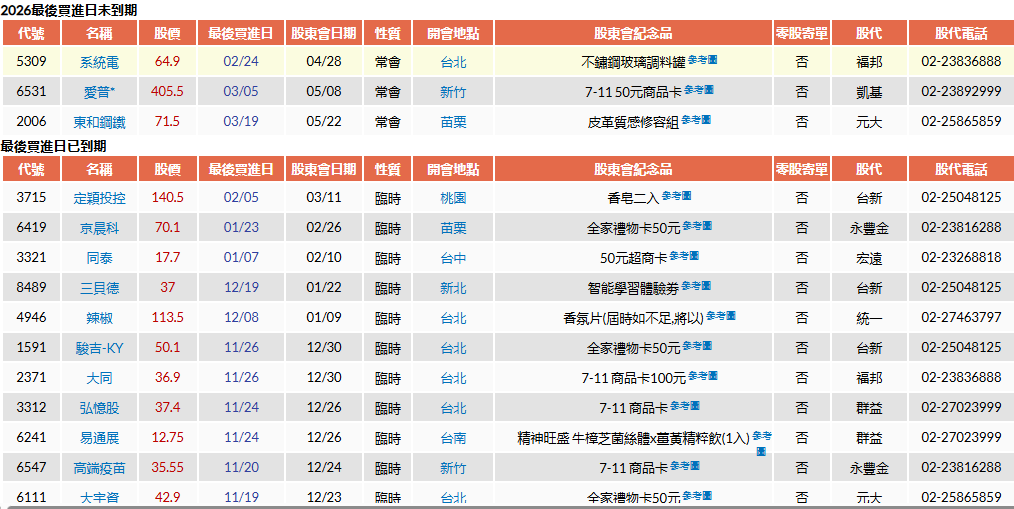Click share price 140.5
Image resolution: width=1014 pixels, height=509 pixels.
[x=167, y=198]
